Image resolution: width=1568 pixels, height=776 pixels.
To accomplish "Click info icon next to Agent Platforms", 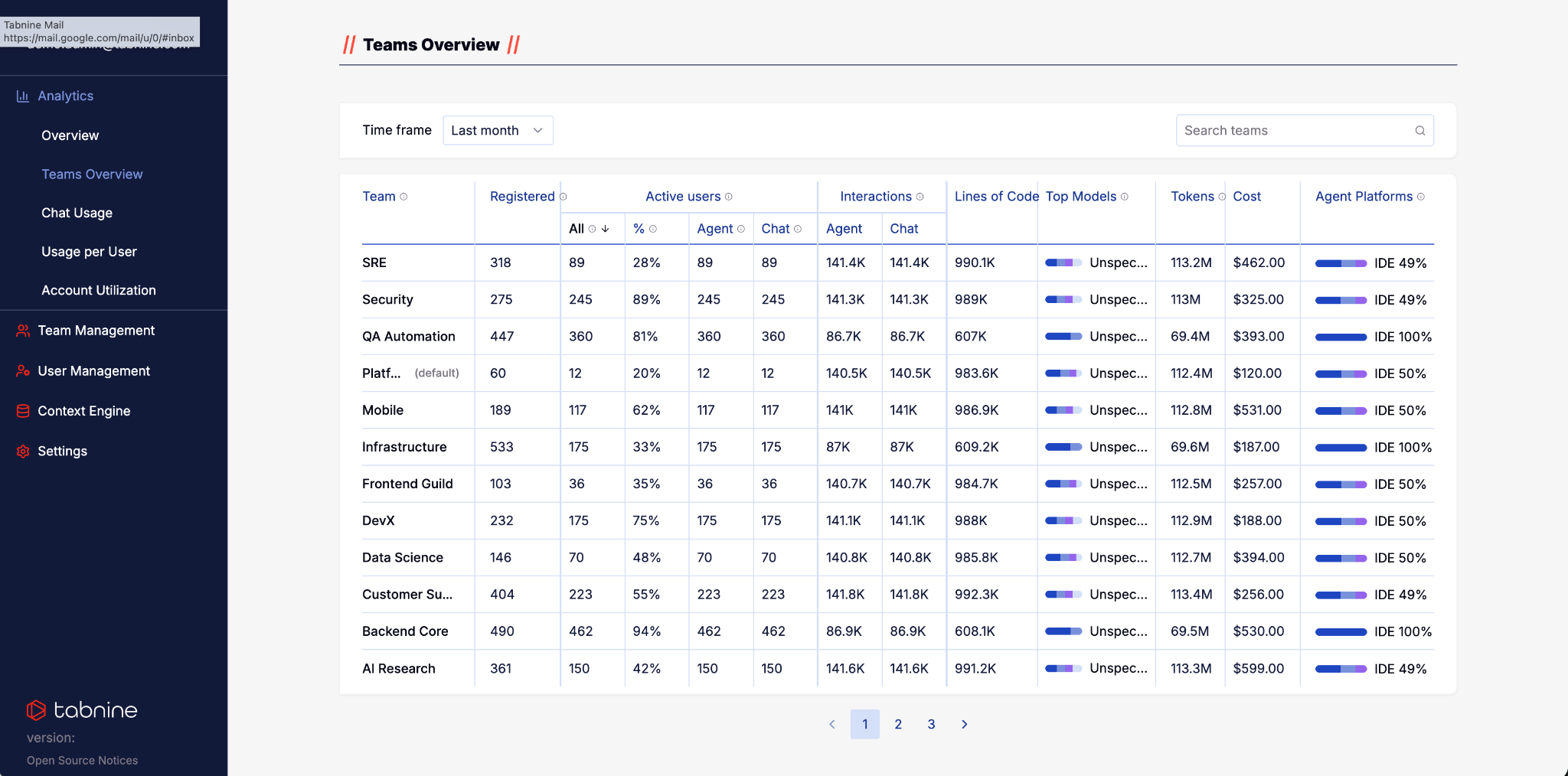I will tap(1421, 197).
